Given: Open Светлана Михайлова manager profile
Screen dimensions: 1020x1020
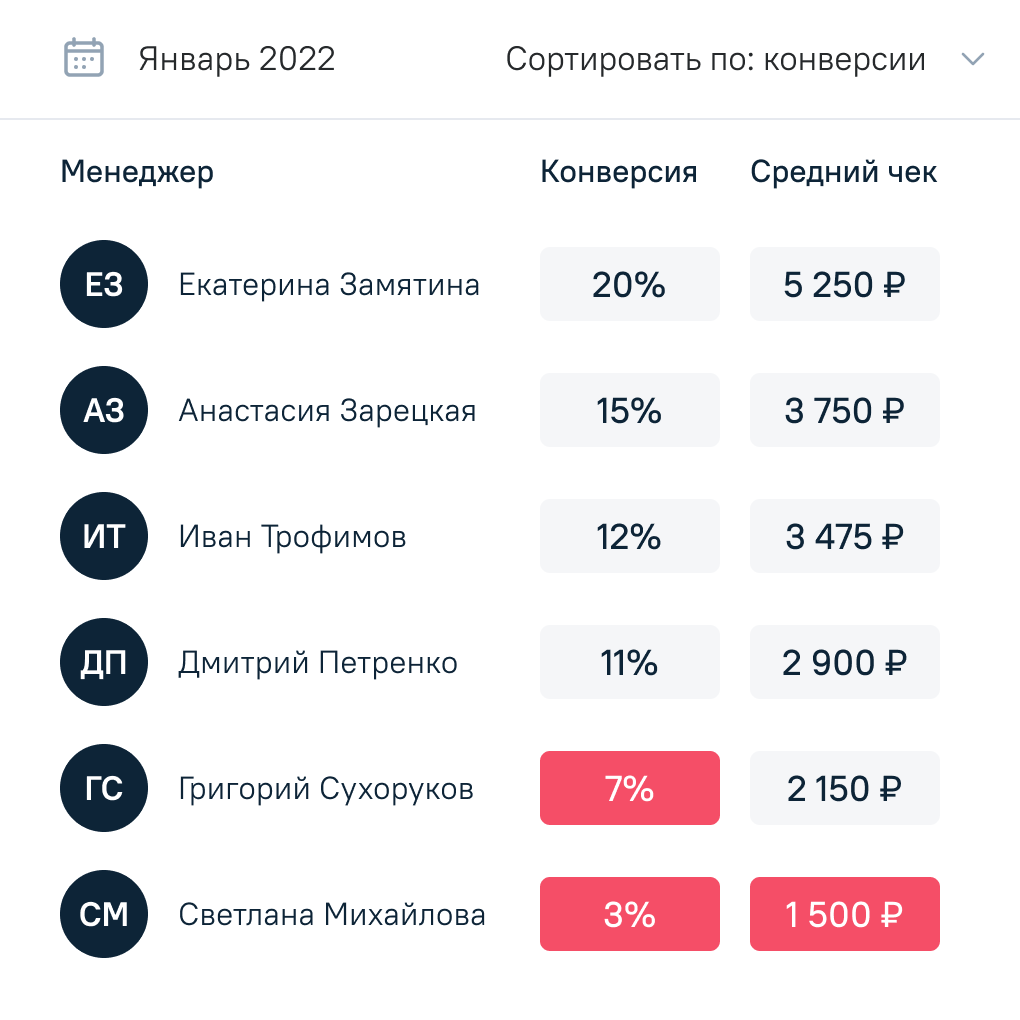Looking at the screenshot, I should (332, 915).
